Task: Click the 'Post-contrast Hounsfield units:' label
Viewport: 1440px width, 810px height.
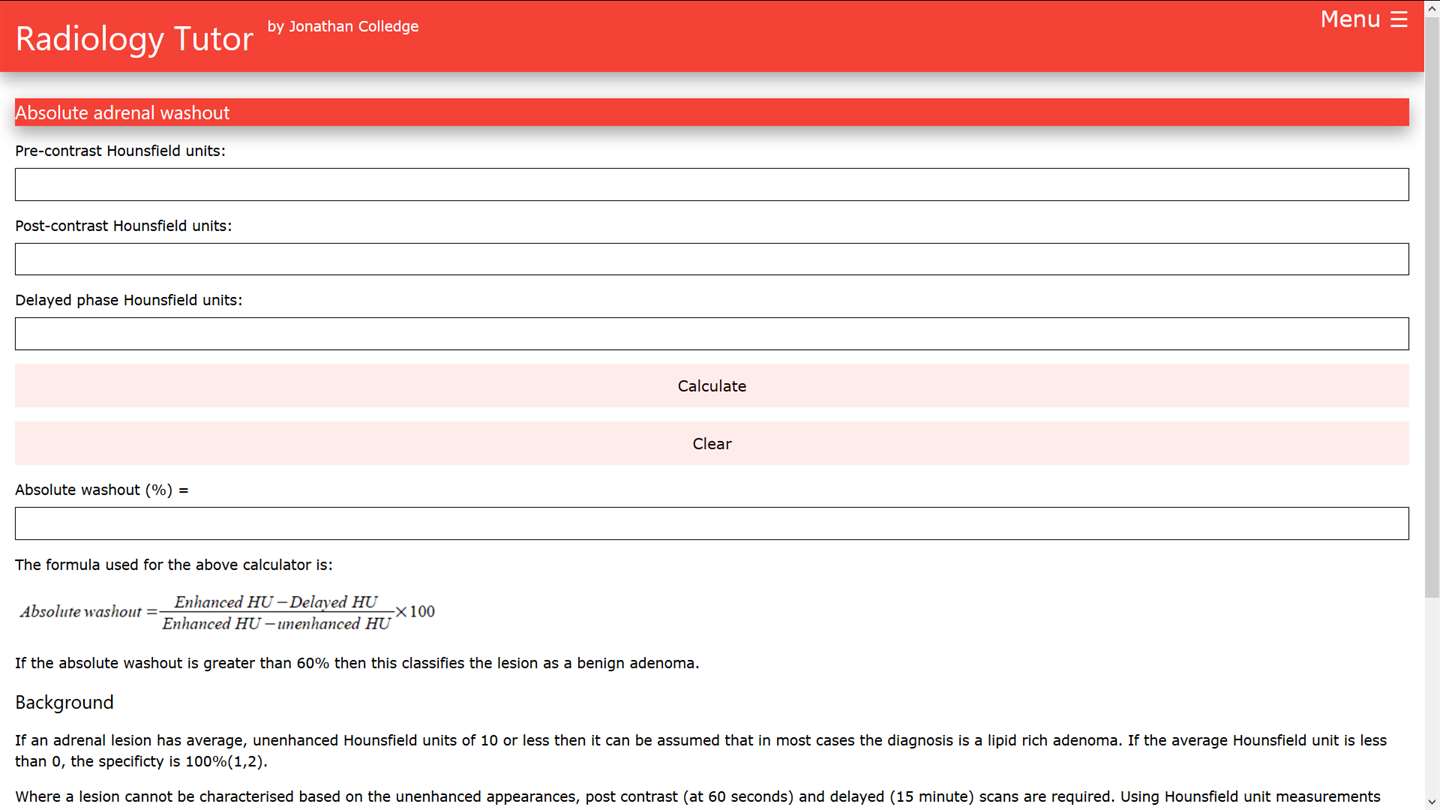Action: tap(123, 226)
